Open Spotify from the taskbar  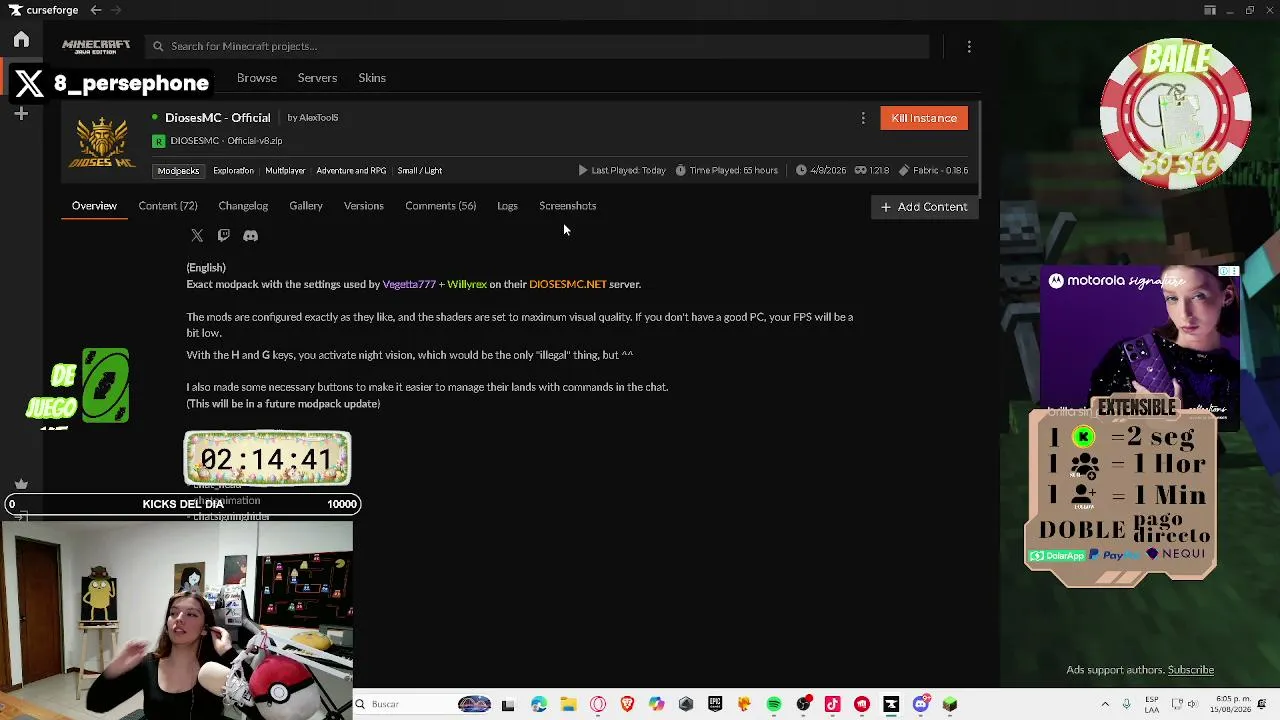(774, 705)
